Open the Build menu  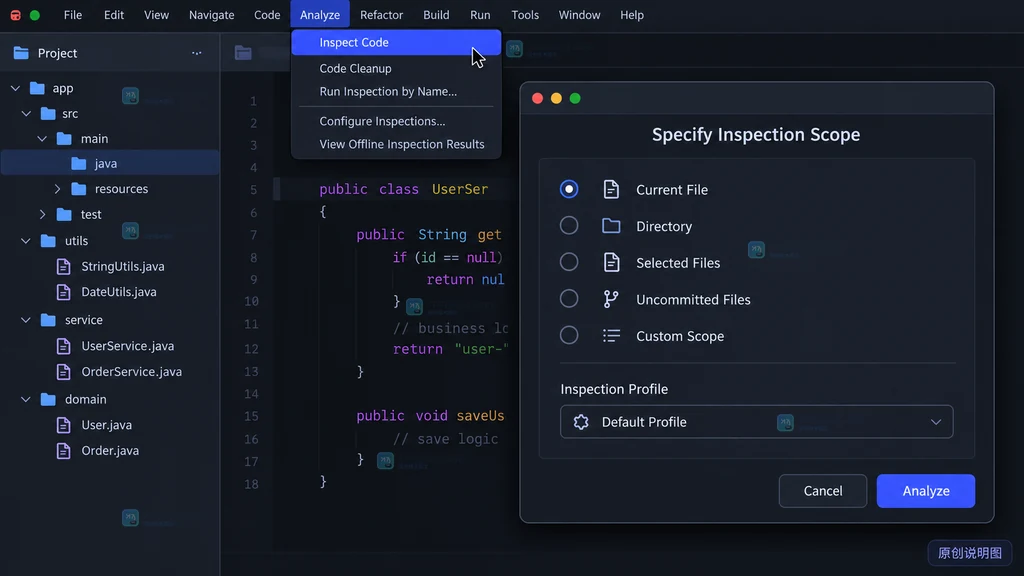(436, 15)
